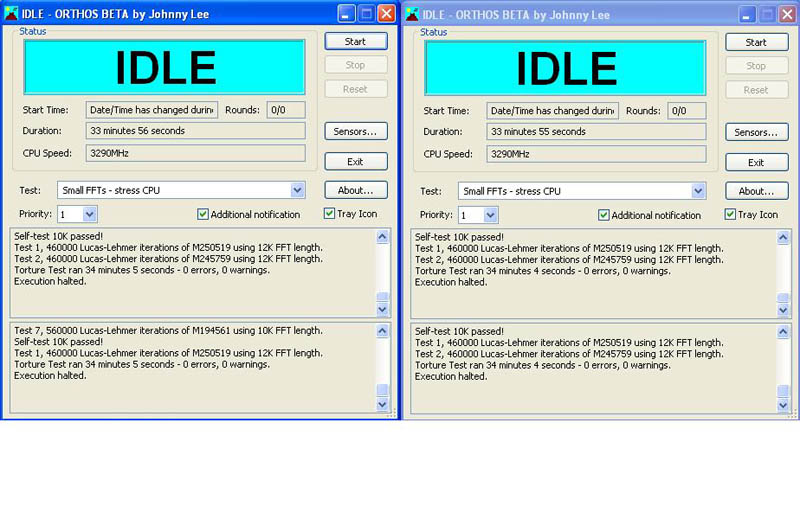Click Duration field reading 33 minutes 55 seconds

(x=596, y=132)
